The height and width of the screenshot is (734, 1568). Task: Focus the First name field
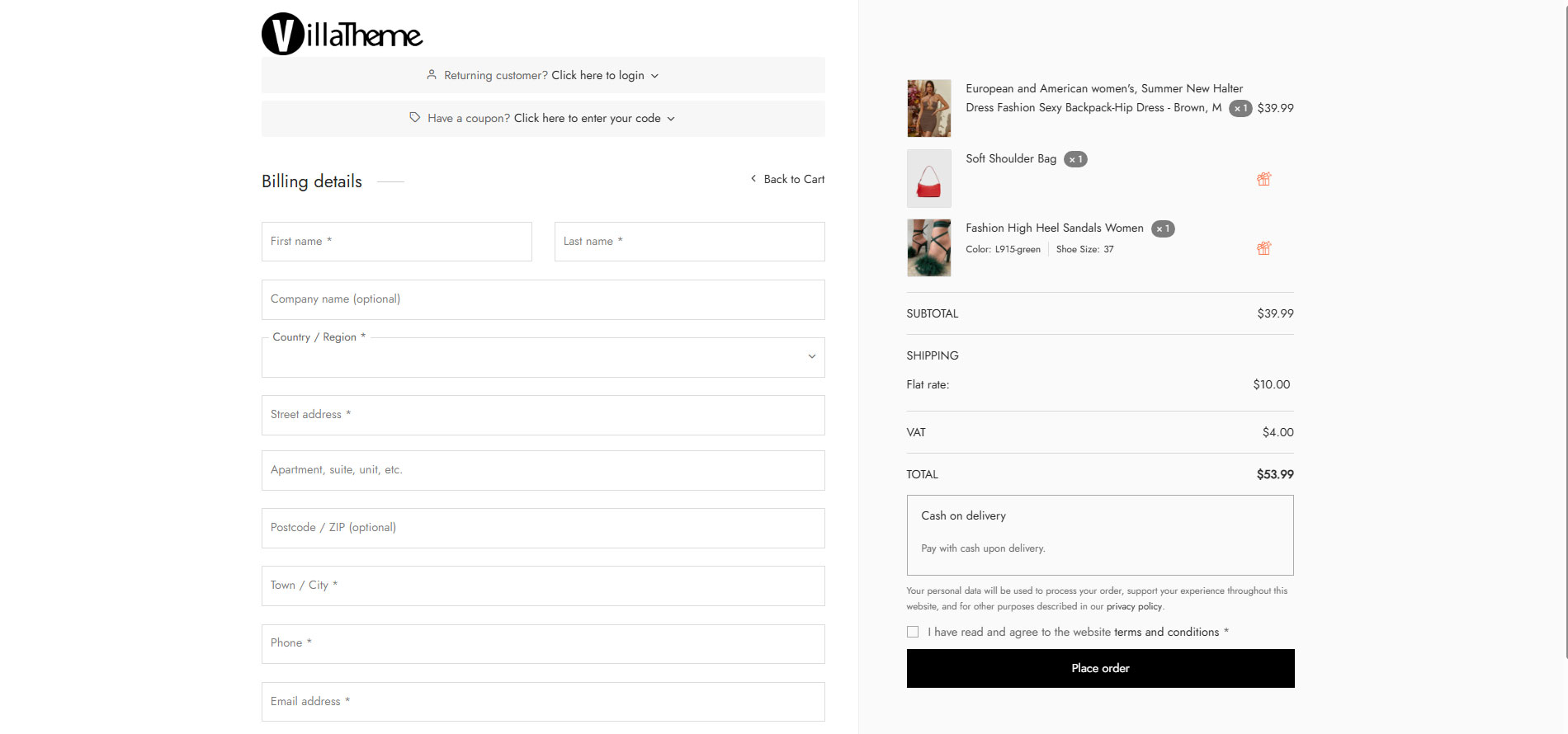[x=397, y=242]
